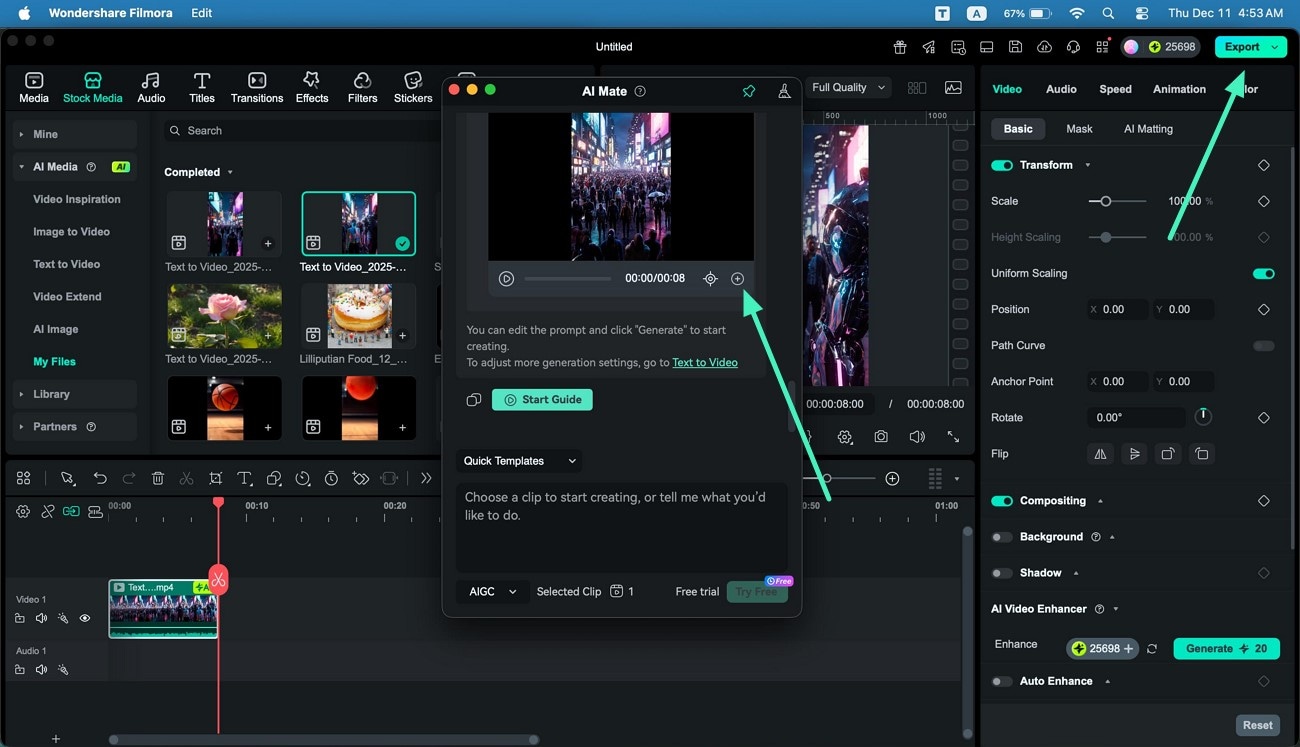
Task: Take a snapshot with the camera icon
Action: 880,437
